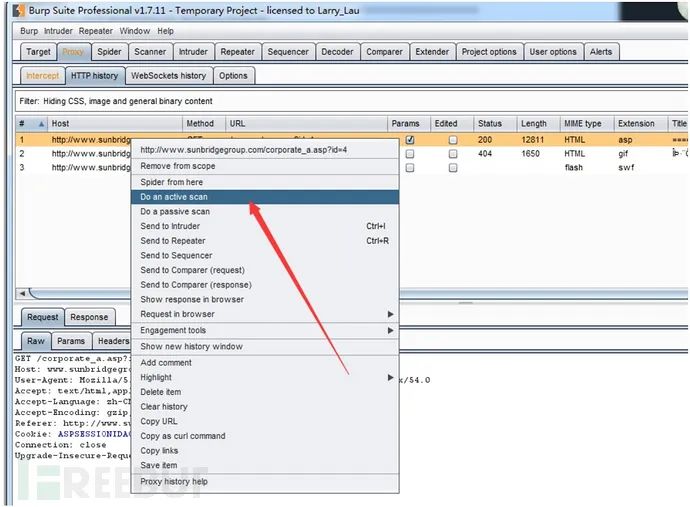The height and width of the screenshot is (507, 690).
Task: Select Send to Repeater in context menu
Action: (x=265, y=241)
